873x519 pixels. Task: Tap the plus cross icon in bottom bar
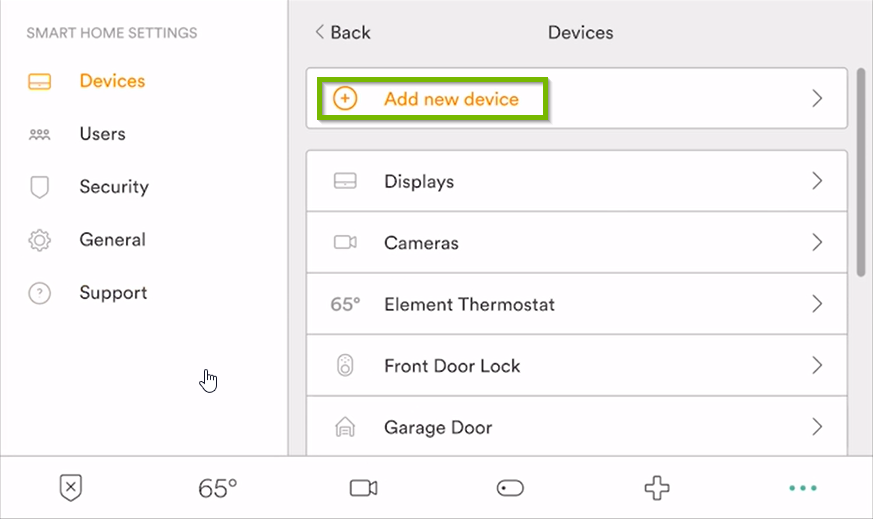tap(657, 488)
